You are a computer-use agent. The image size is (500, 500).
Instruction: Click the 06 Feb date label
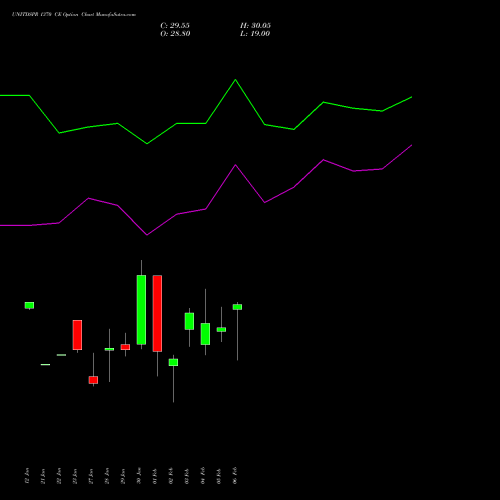tap(235, 476)
